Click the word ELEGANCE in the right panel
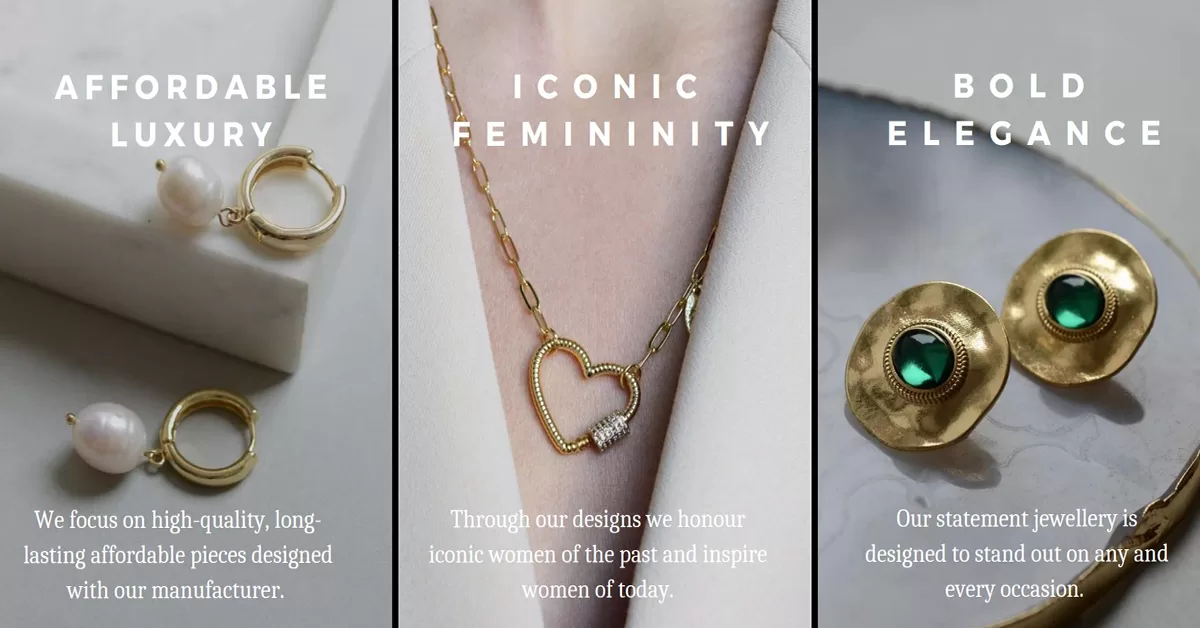 (1026, 134)
